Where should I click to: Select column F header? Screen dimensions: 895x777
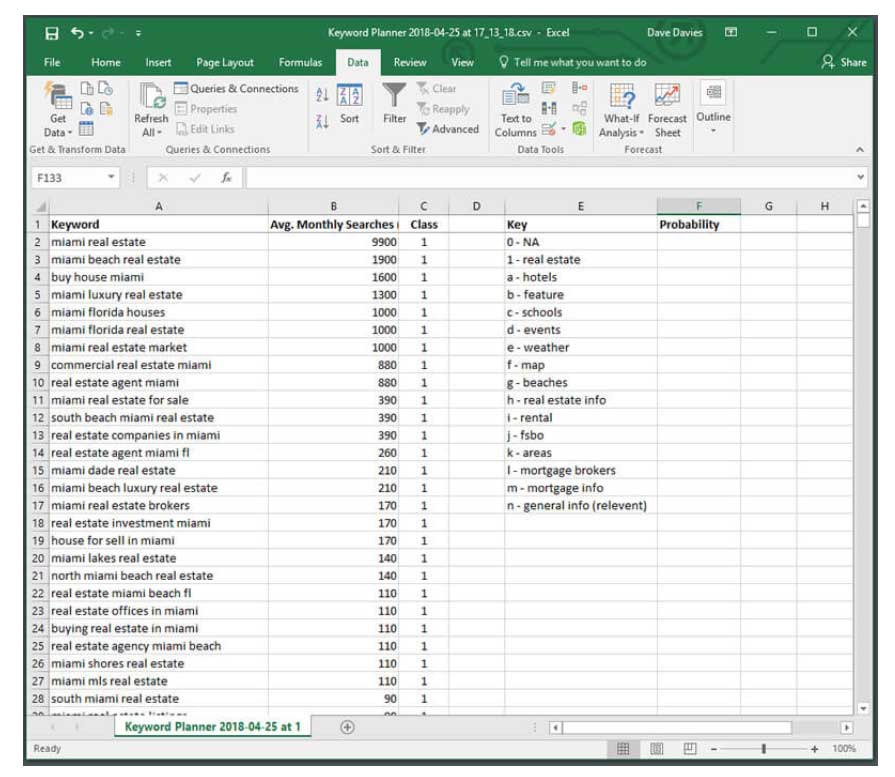click(x=699, y=206)
